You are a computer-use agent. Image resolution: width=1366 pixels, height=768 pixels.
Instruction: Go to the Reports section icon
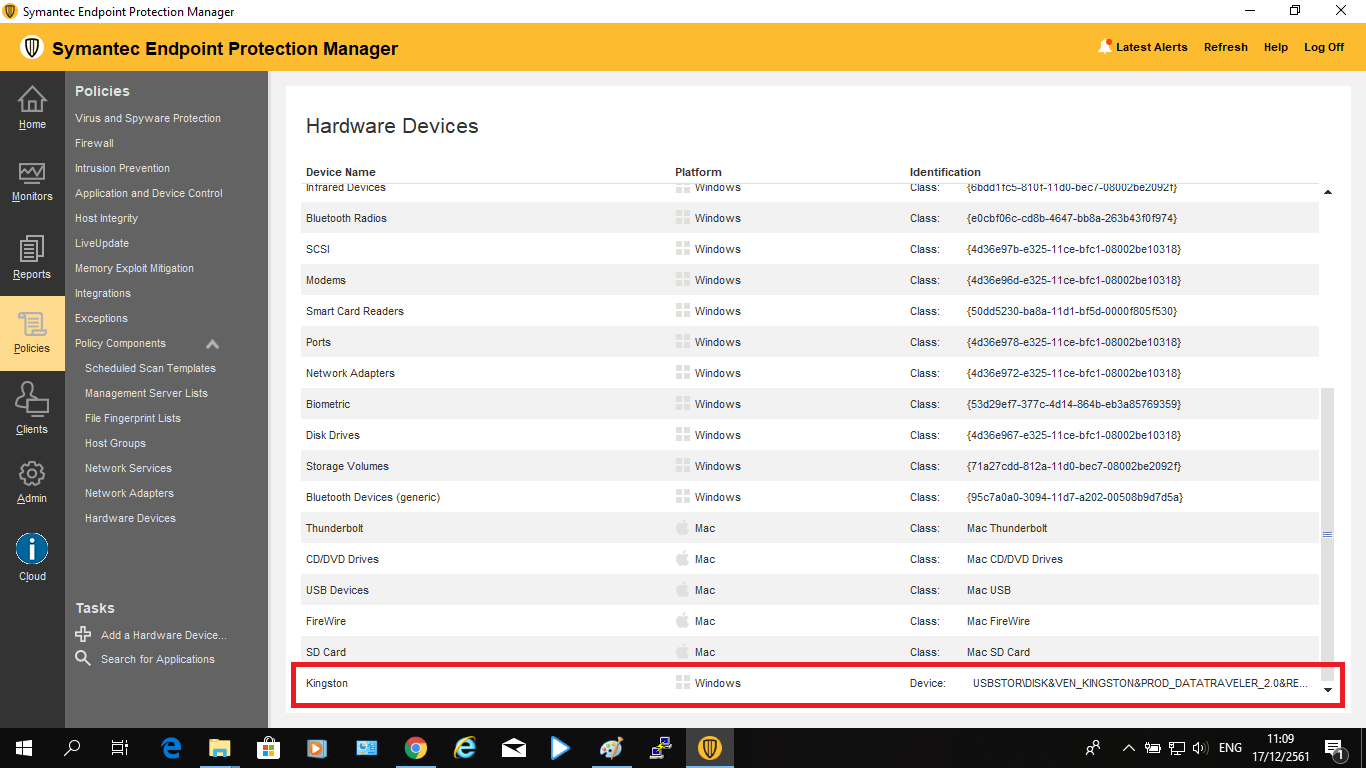click(x=32, y=250)
